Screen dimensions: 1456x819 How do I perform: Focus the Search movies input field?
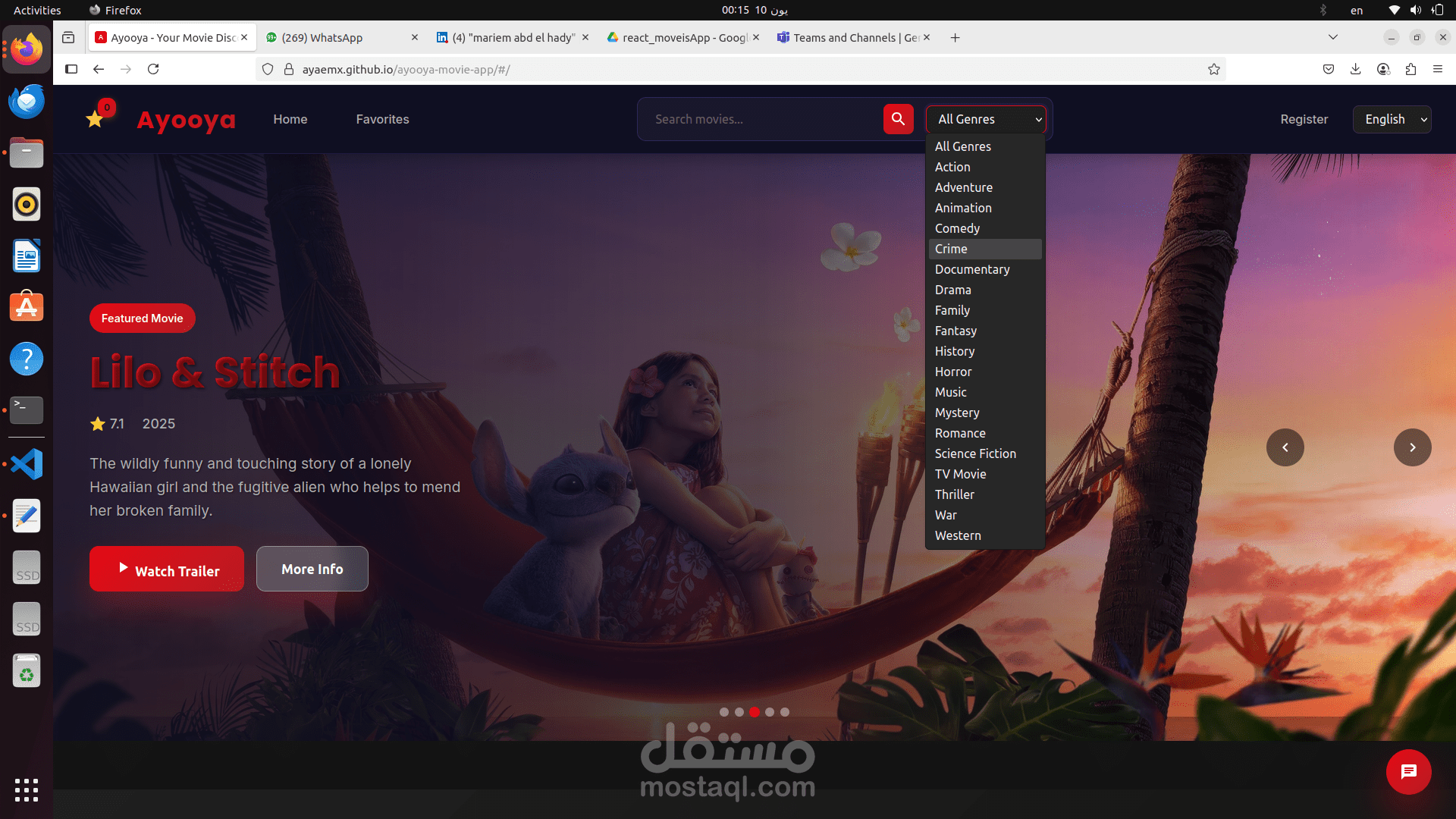(x=762, y=119)
